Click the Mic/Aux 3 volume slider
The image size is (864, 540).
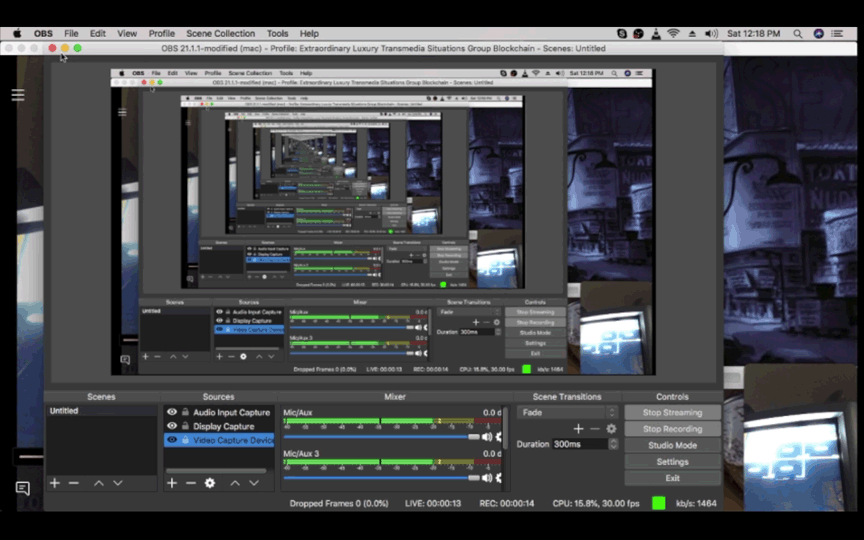pos(381,478)
